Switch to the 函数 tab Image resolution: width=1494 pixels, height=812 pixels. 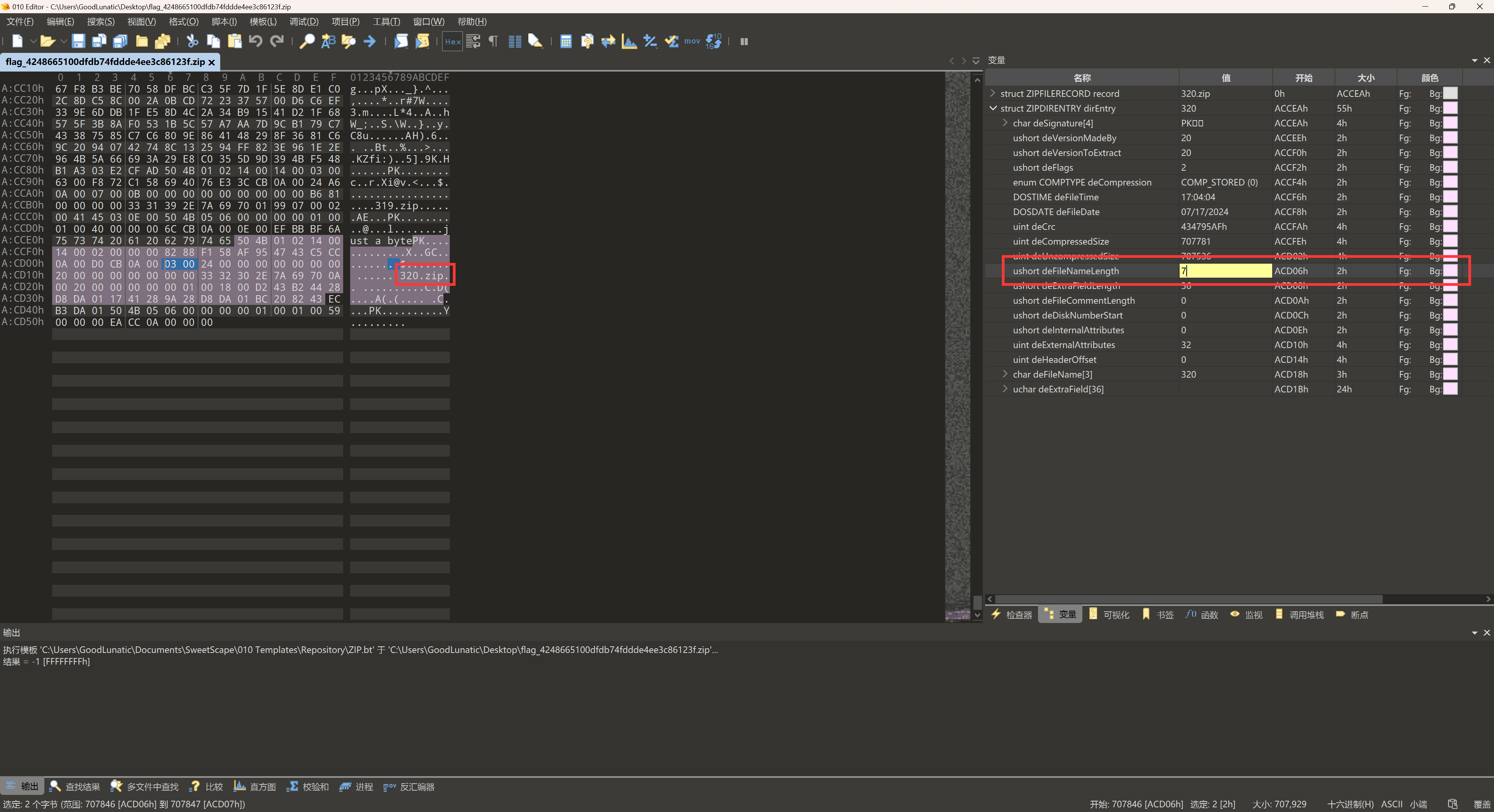pos(1202,614)
